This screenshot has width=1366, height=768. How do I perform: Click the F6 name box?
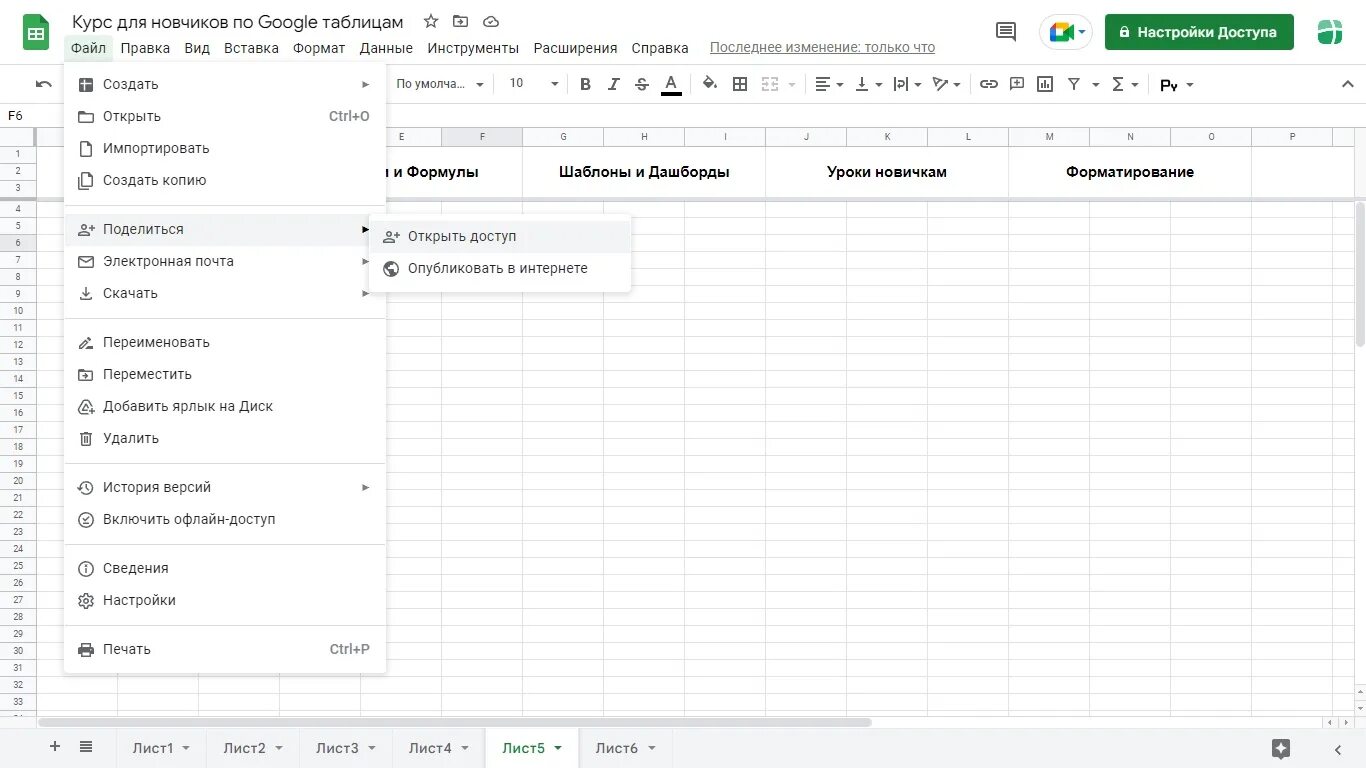tap(16, 116)
